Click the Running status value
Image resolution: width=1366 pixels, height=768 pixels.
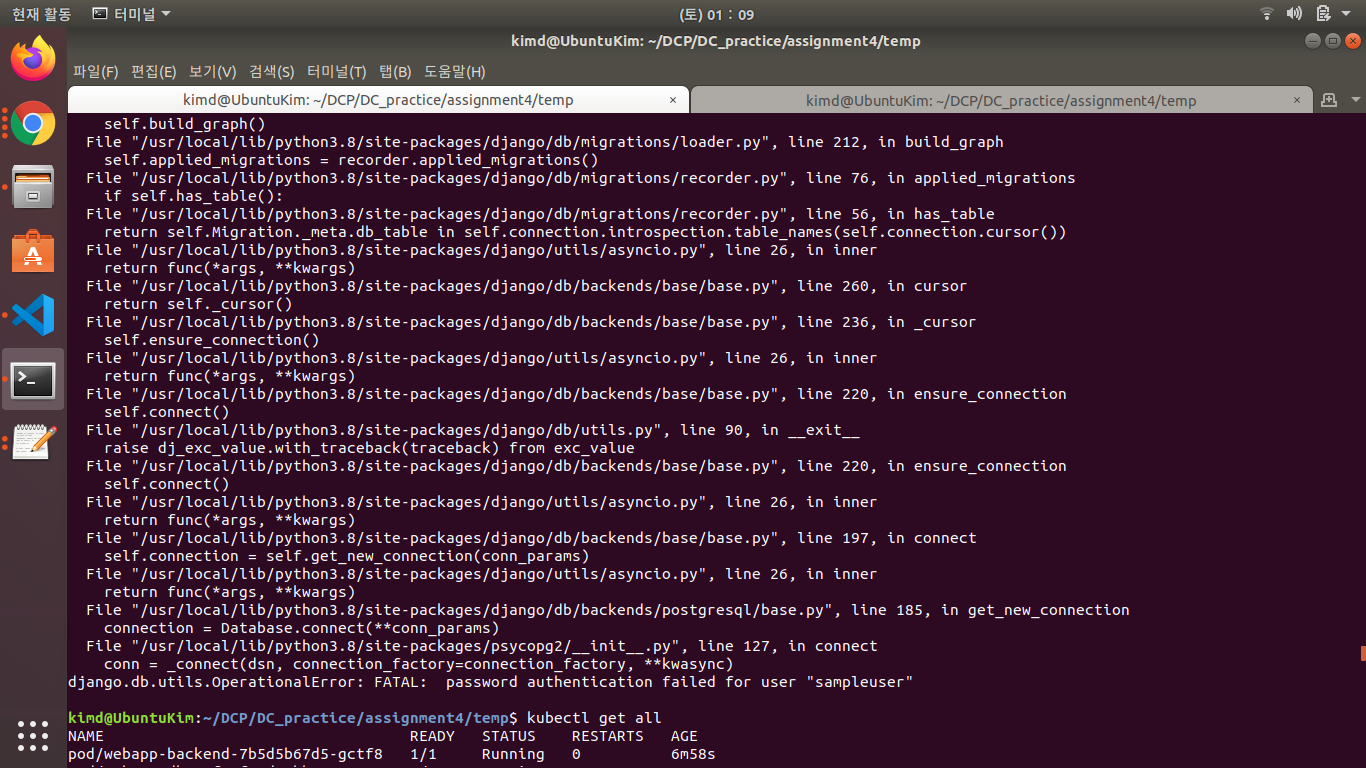[513, 754]
